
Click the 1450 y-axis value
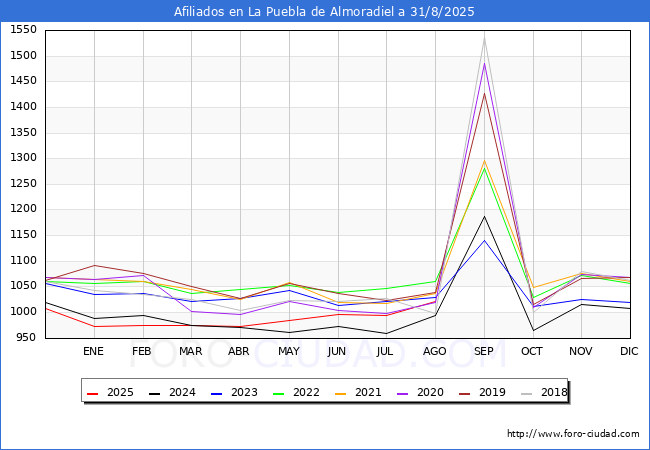24,81
